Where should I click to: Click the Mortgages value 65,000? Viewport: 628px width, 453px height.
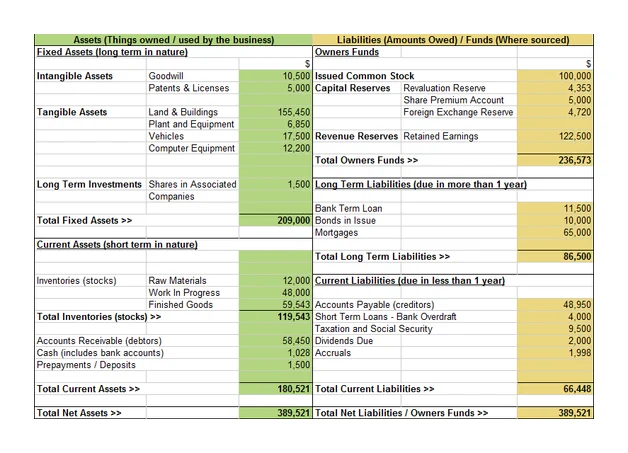577,233
